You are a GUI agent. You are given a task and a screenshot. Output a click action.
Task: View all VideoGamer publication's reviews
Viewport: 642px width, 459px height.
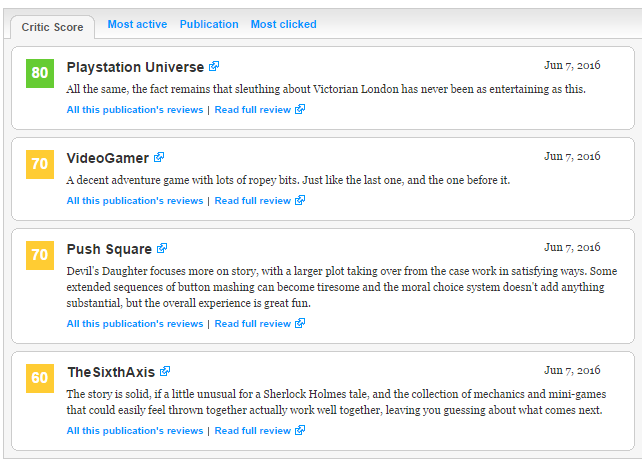pos(135,201)
